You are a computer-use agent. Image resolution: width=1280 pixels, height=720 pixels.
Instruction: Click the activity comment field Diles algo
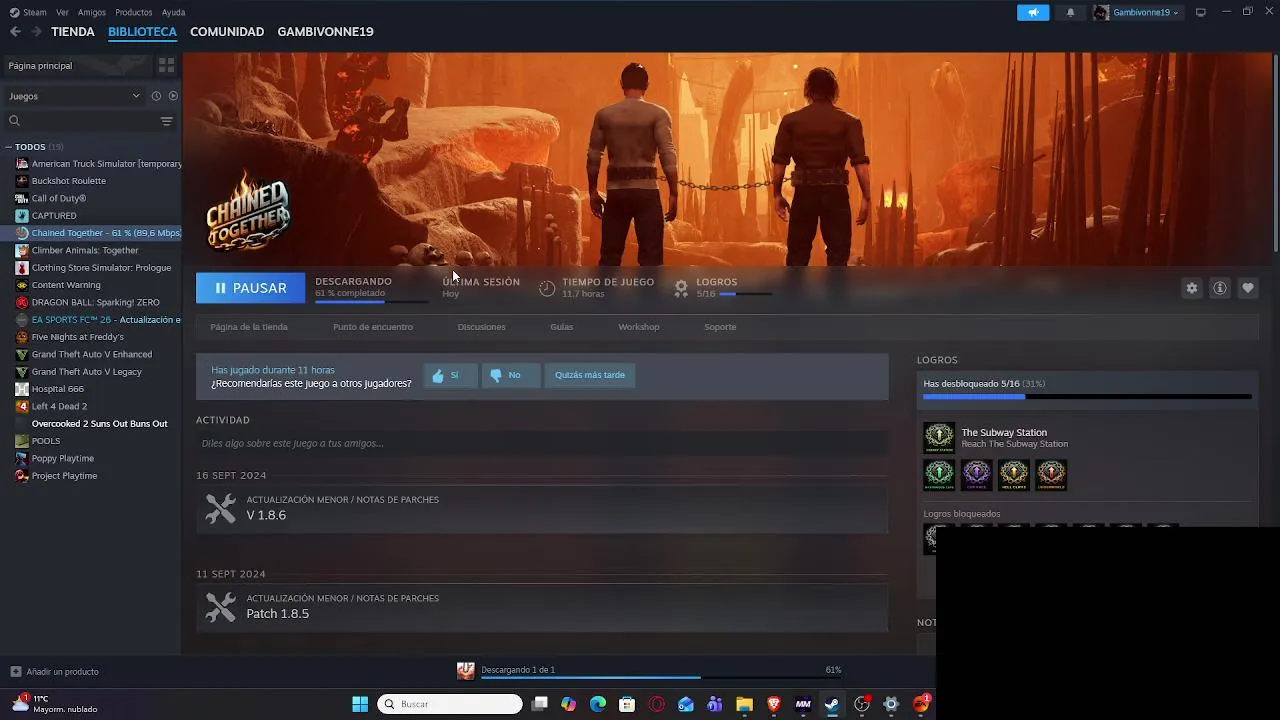542,443
